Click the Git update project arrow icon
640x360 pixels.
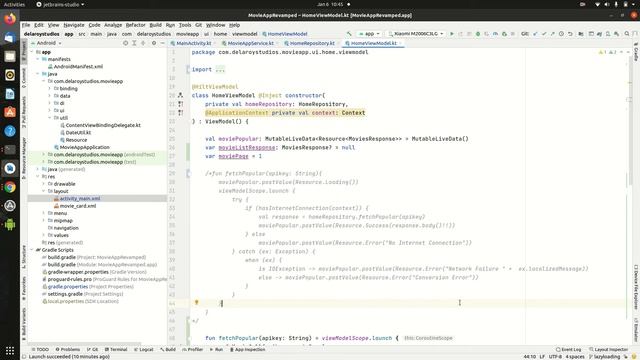(535, 34)
